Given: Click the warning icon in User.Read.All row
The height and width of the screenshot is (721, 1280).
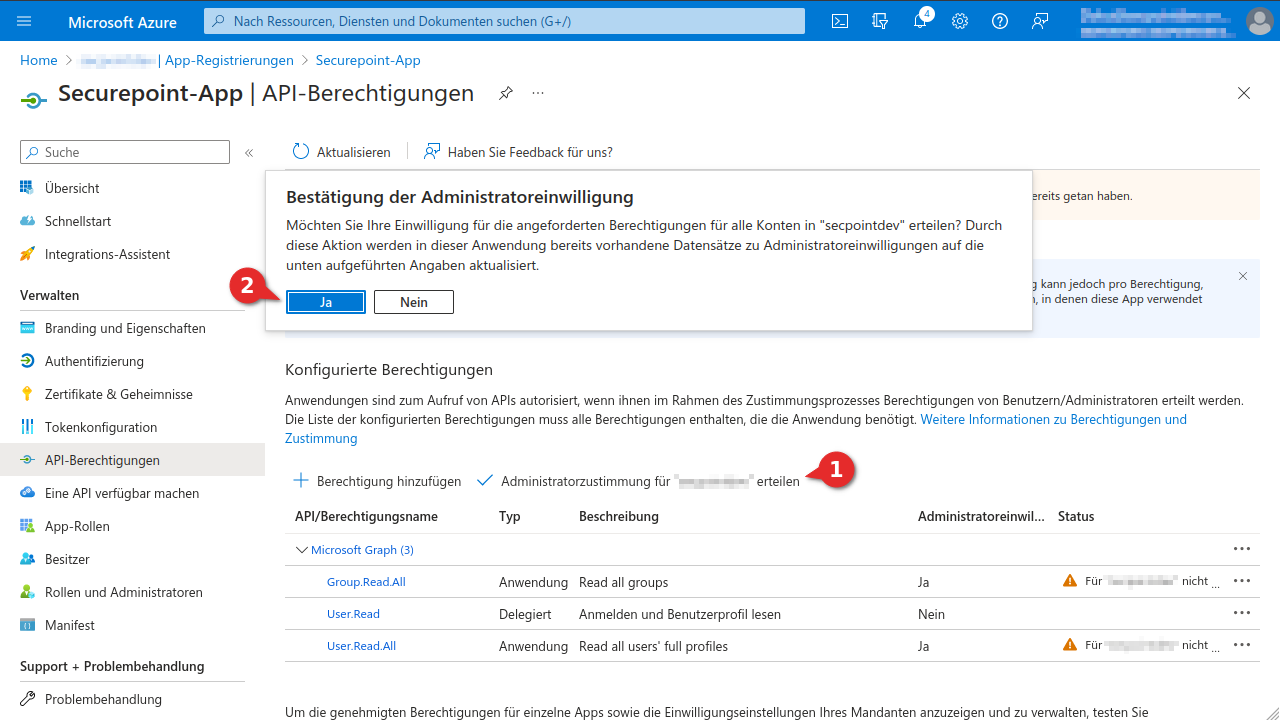Looking at the screenshot, I should point(1070,645).
